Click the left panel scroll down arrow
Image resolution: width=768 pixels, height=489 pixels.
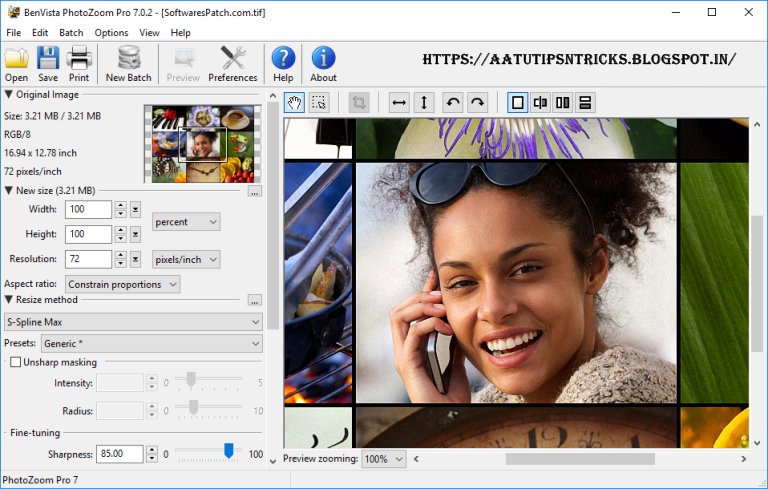coord(273,461)
